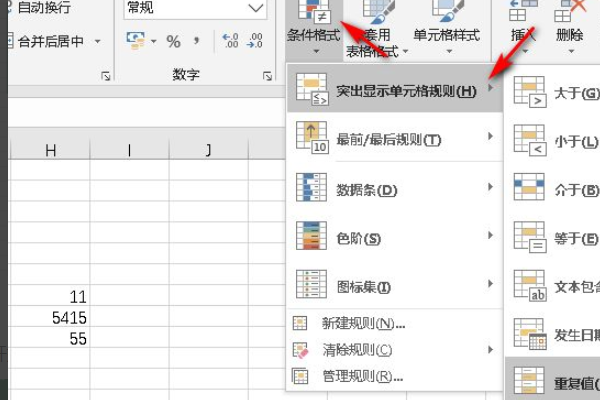This screenshot has height=400, width=600.
Task: Select column J header
Action: 209,150
